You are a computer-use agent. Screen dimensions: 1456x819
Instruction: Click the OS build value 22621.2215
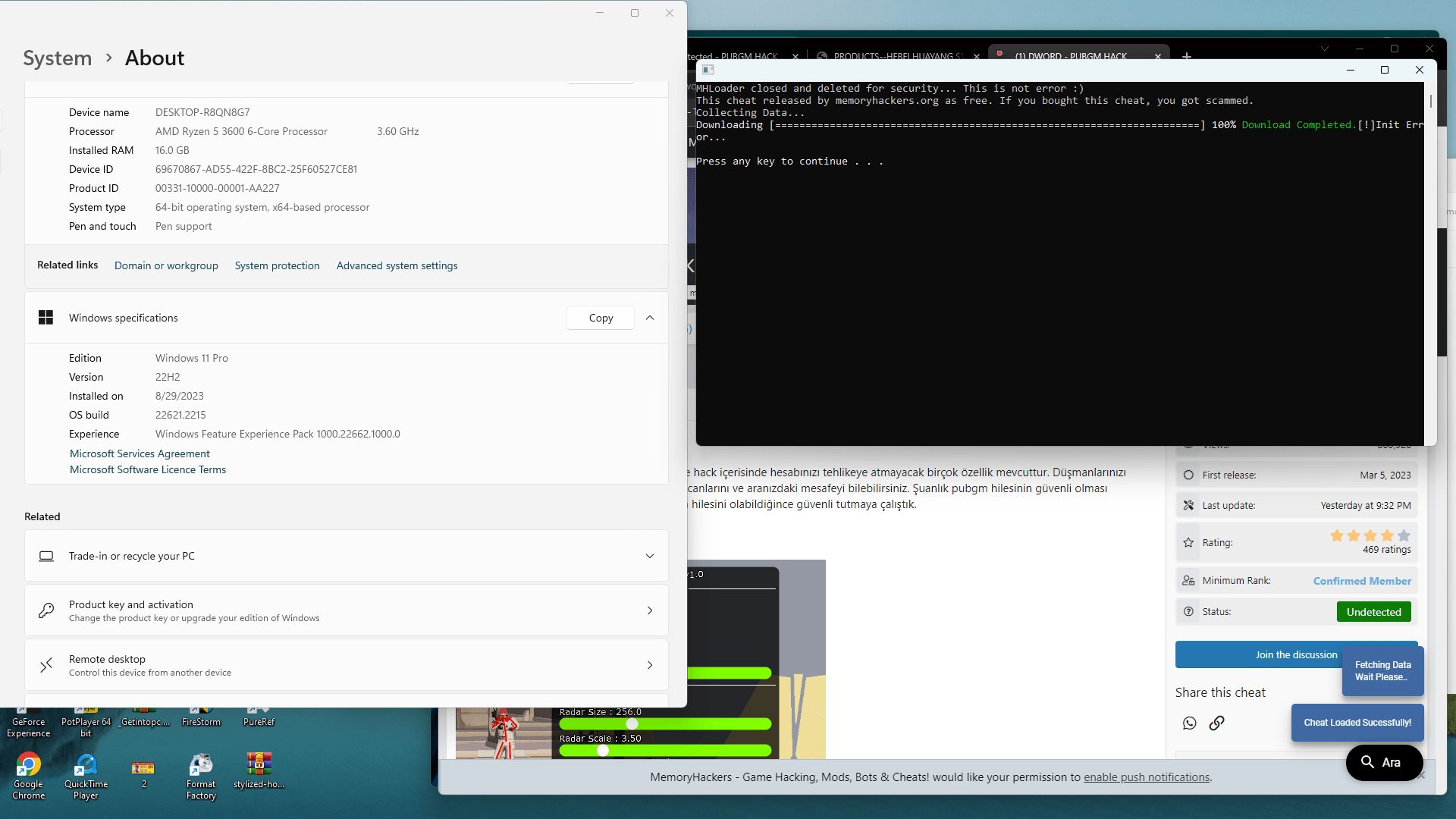[x=180, y=415]
